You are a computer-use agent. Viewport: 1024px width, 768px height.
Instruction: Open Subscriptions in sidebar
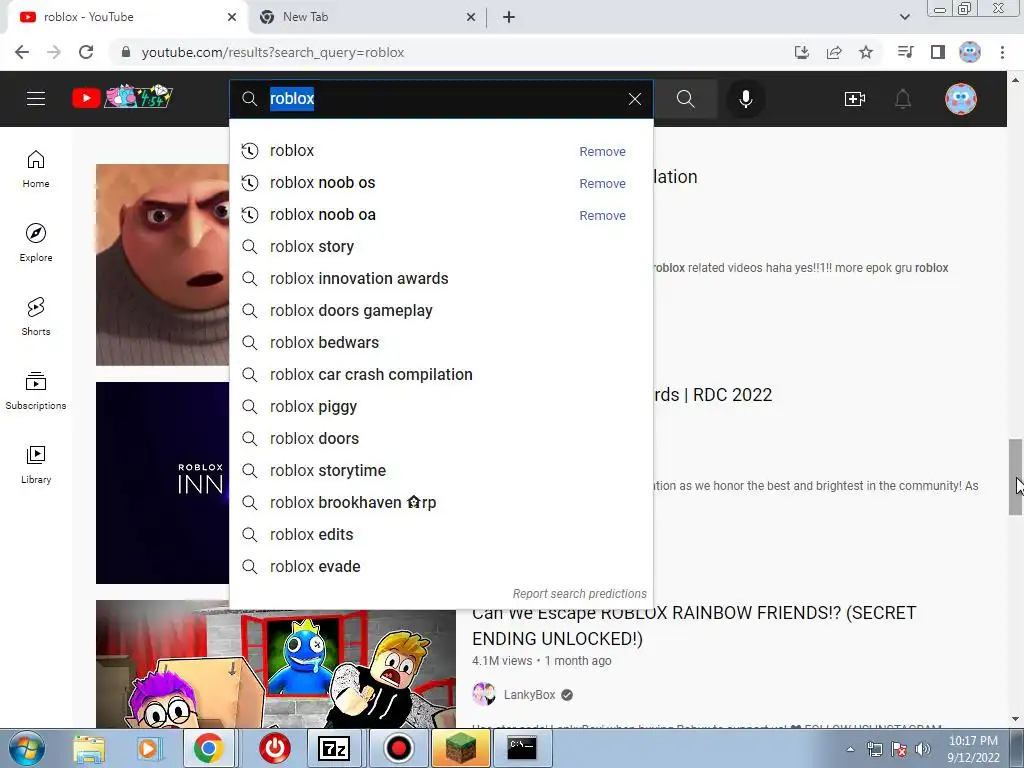[x=36, y=391]
